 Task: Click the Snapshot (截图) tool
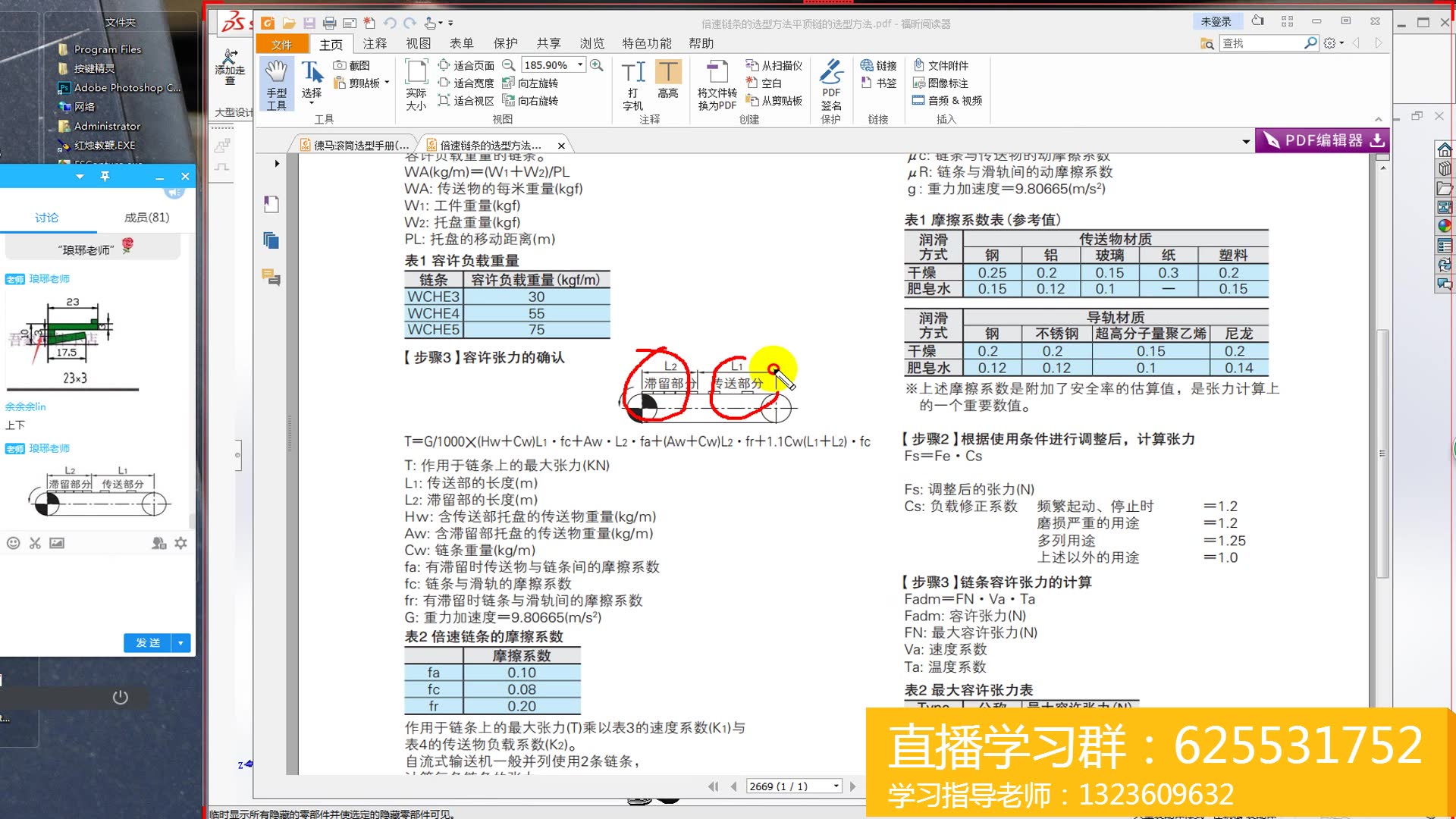[354, 65]
